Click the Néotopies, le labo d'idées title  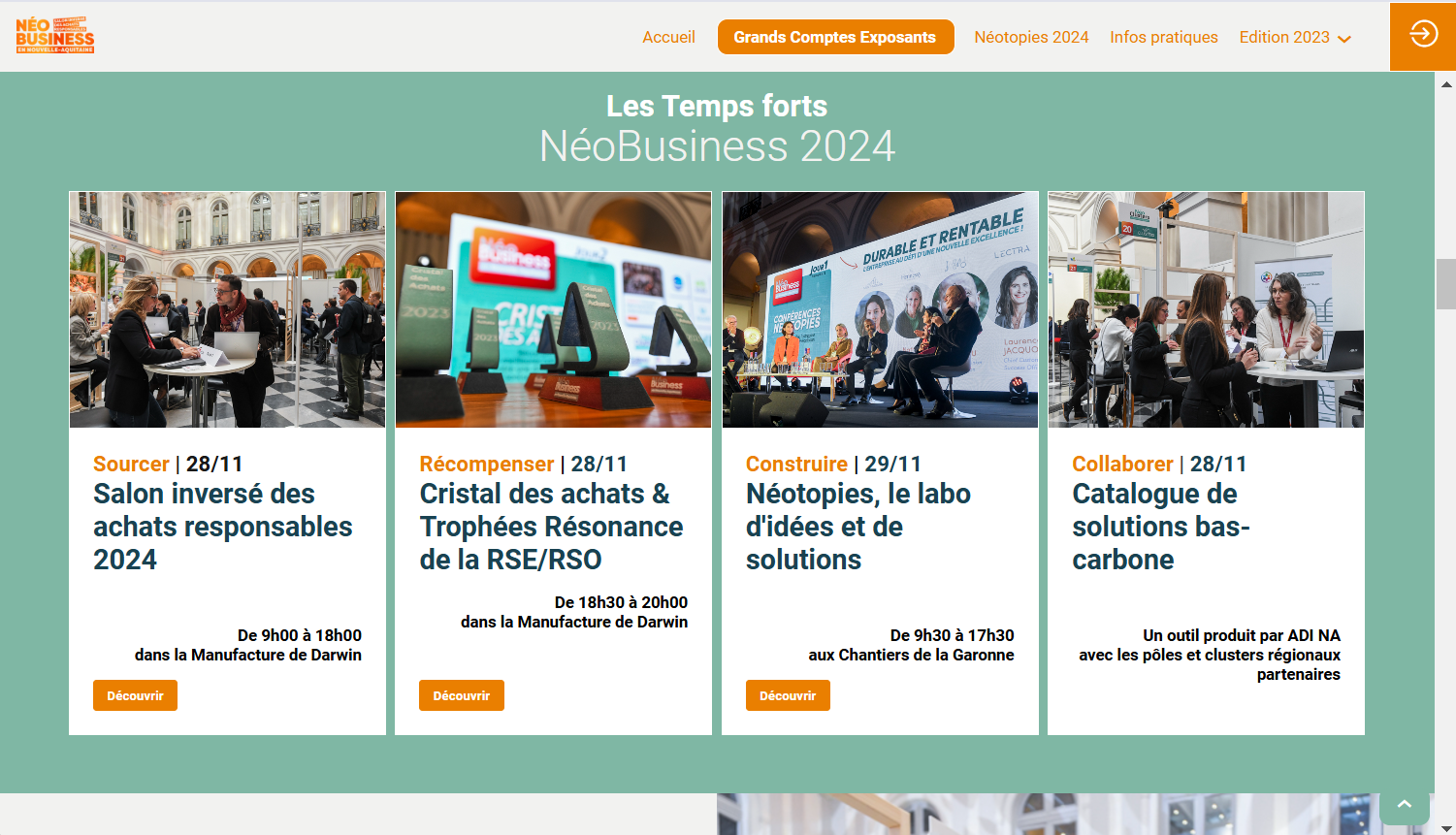857,527
